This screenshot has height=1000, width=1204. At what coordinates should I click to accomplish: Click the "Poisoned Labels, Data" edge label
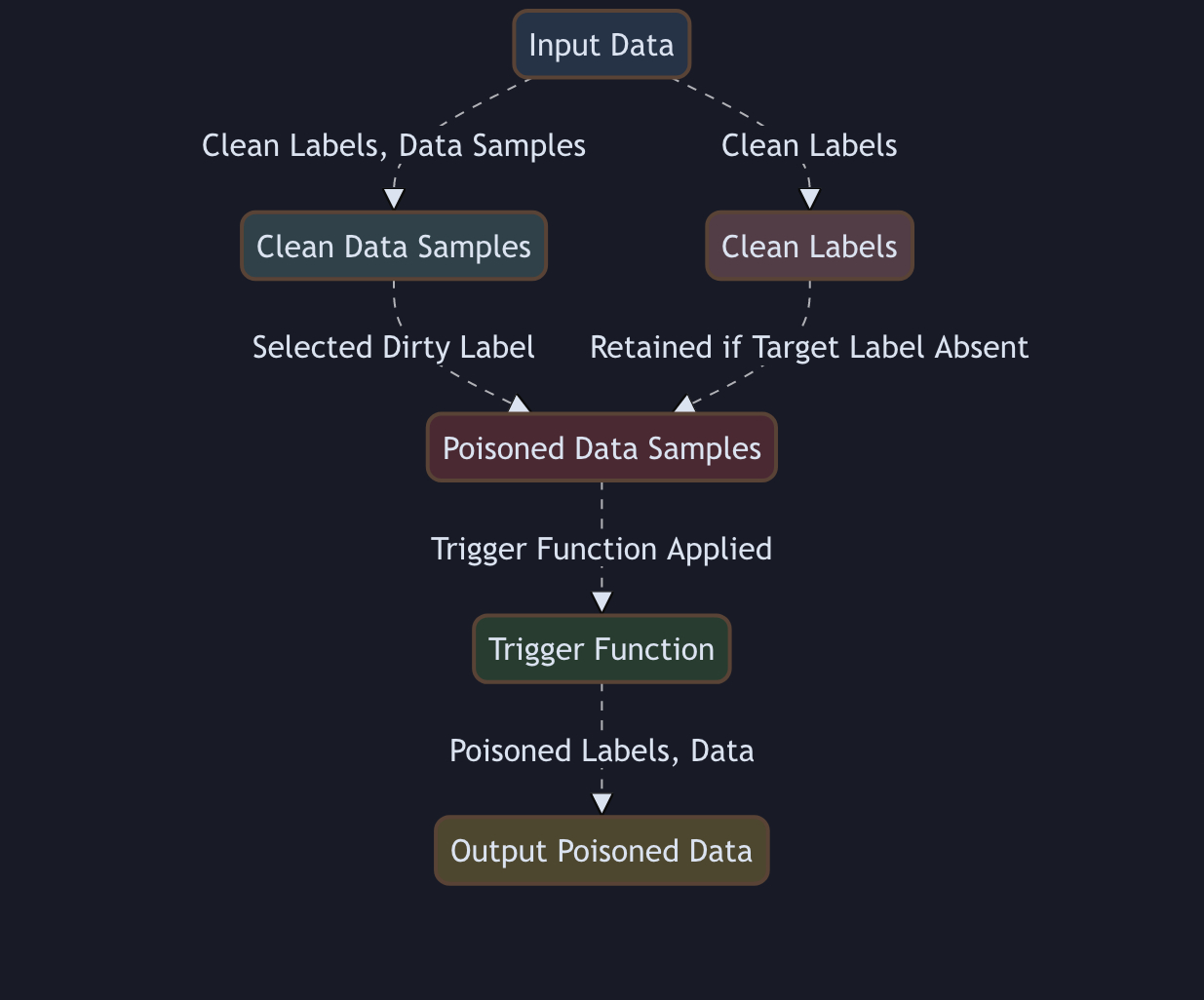point(602,751)
